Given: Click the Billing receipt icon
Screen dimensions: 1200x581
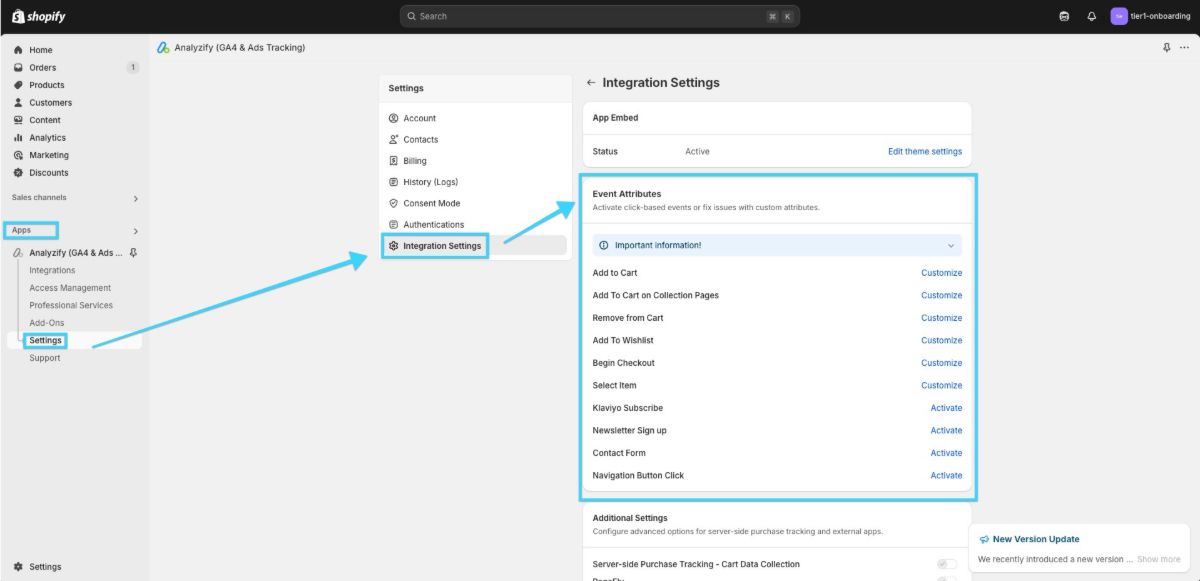Looking at the screenshot, I should (394, 160).
